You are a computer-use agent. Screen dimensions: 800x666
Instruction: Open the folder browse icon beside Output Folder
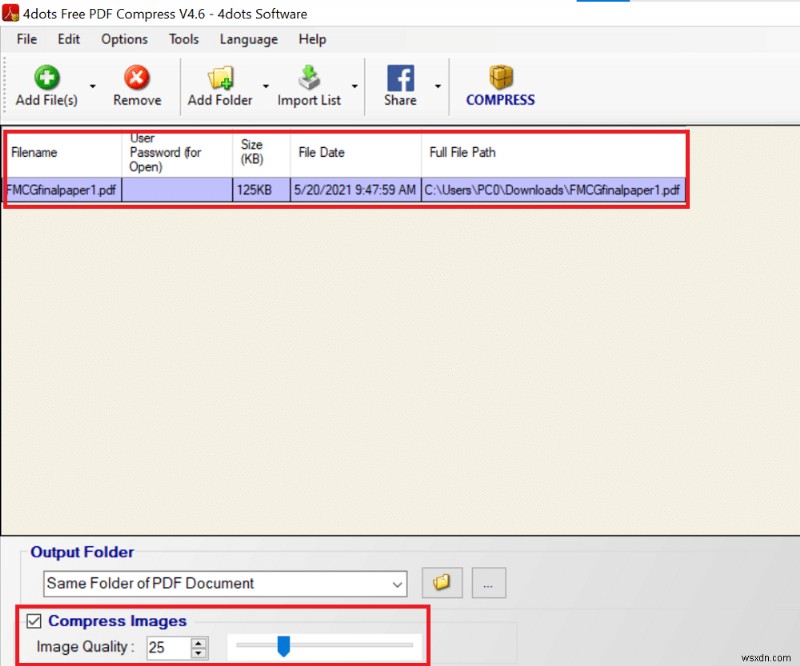442,583
